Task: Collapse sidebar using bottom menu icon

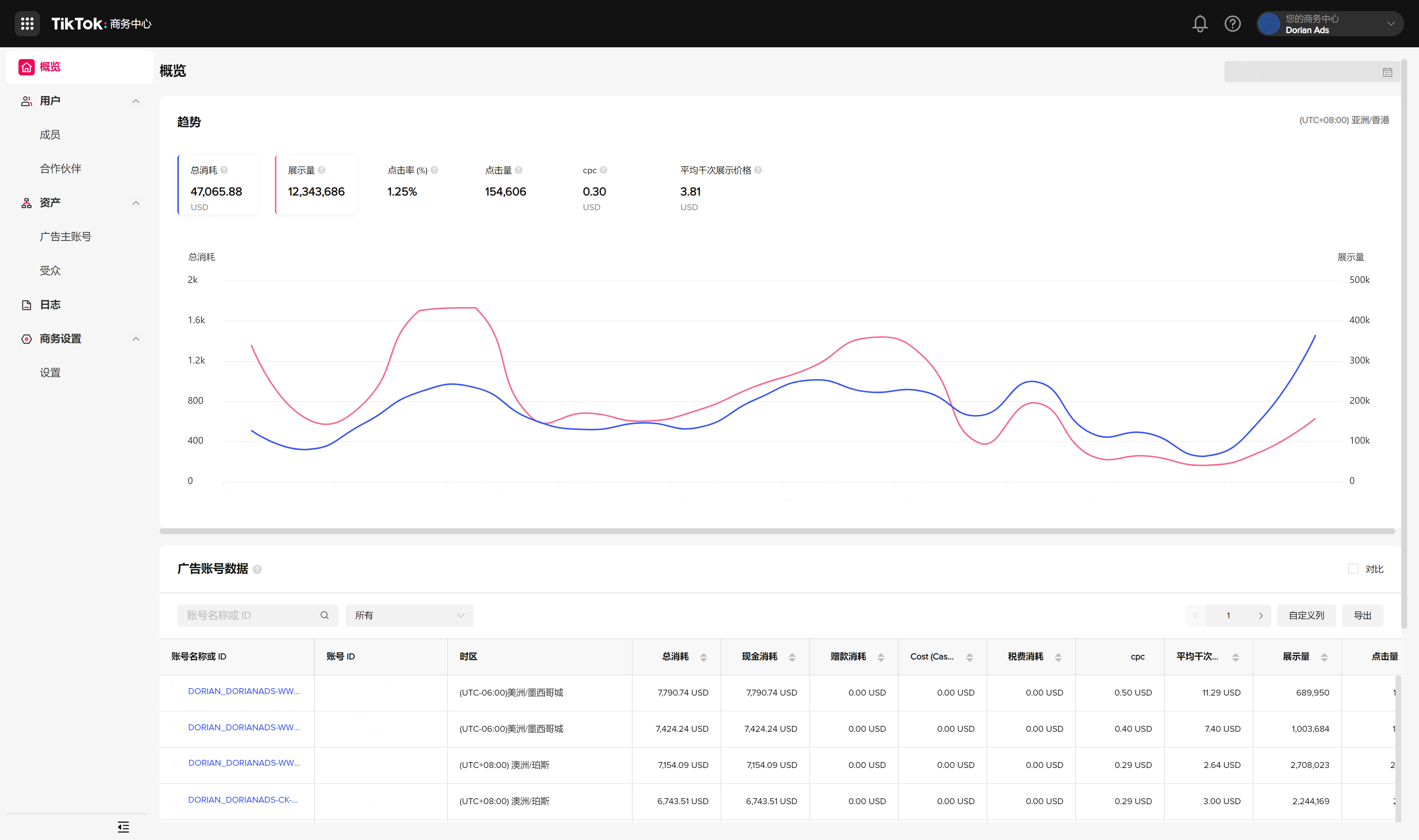Action: click(x=123, y=826)
